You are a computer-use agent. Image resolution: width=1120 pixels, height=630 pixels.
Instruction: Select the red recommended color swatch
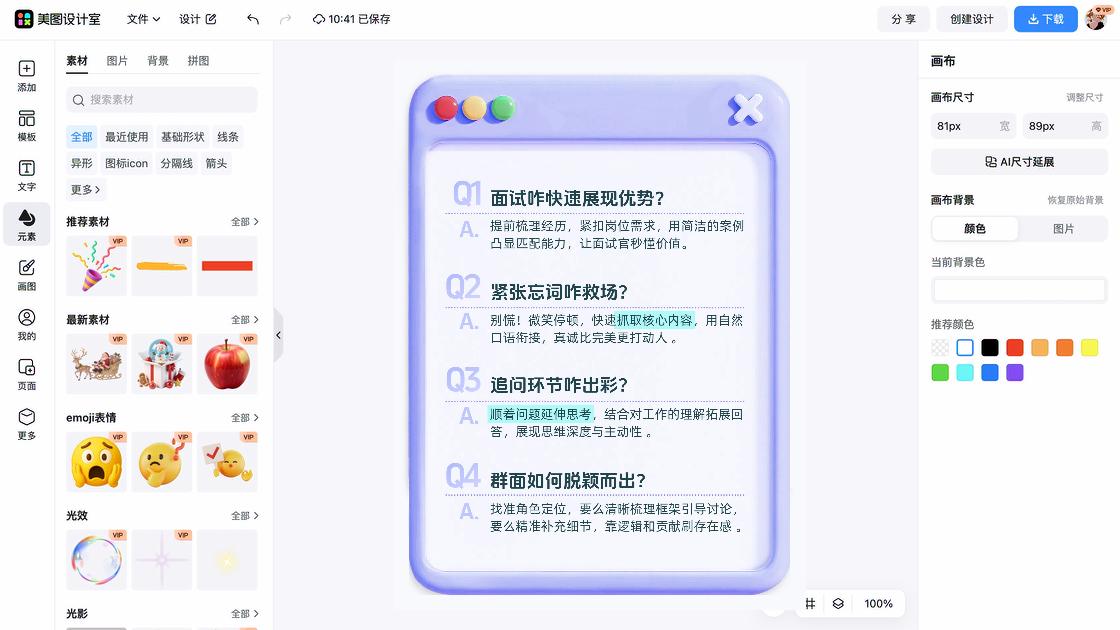tap(1014, 348)
